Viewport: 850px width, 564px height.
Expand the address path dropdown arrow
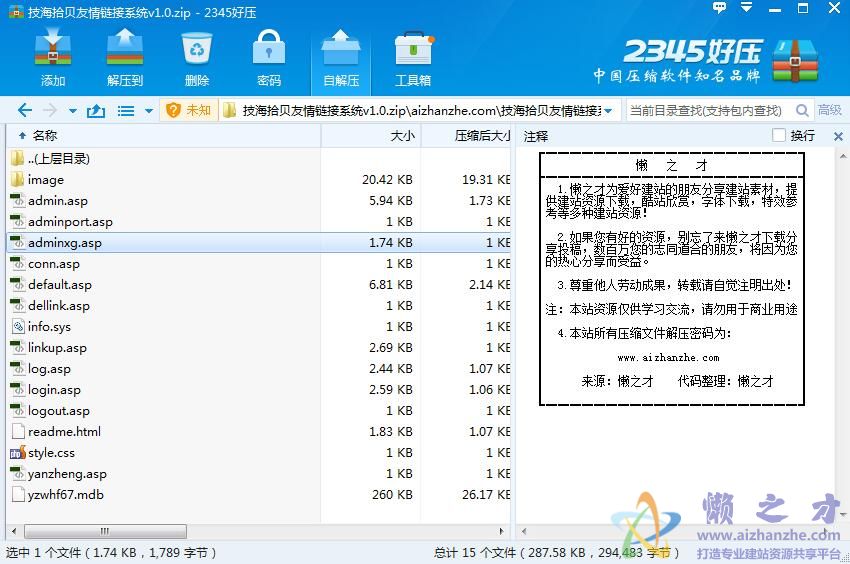pyautogui.click(x=609, y=111)
